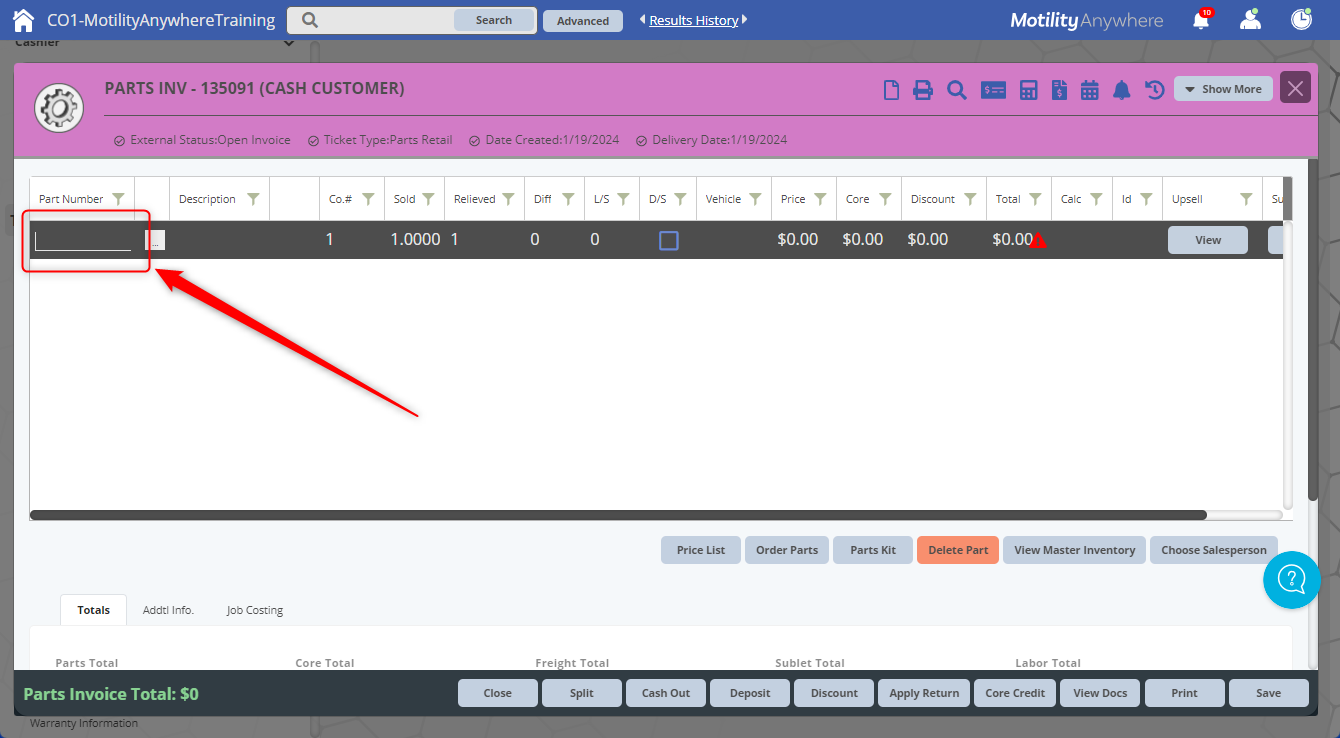Screen dimensions: 1340x738
Task: Open the Part Number column filter
Action: 119,199
